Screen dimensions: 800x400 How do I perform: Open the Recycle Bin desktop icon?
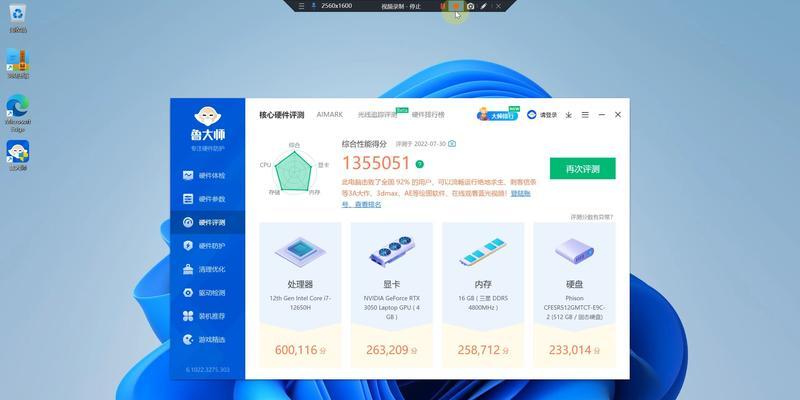(x=18, y=18)
